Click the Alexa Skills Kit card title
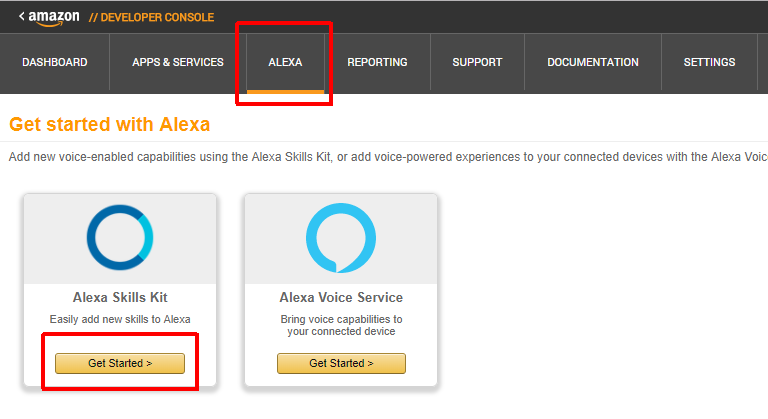Image resolution: width=768 pixels, height=419 pixels. tap(119, 298)
